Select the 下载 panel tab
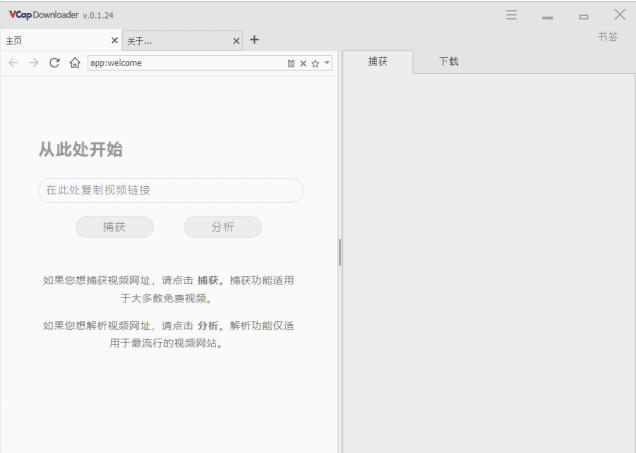 click(x=449, y=62)
